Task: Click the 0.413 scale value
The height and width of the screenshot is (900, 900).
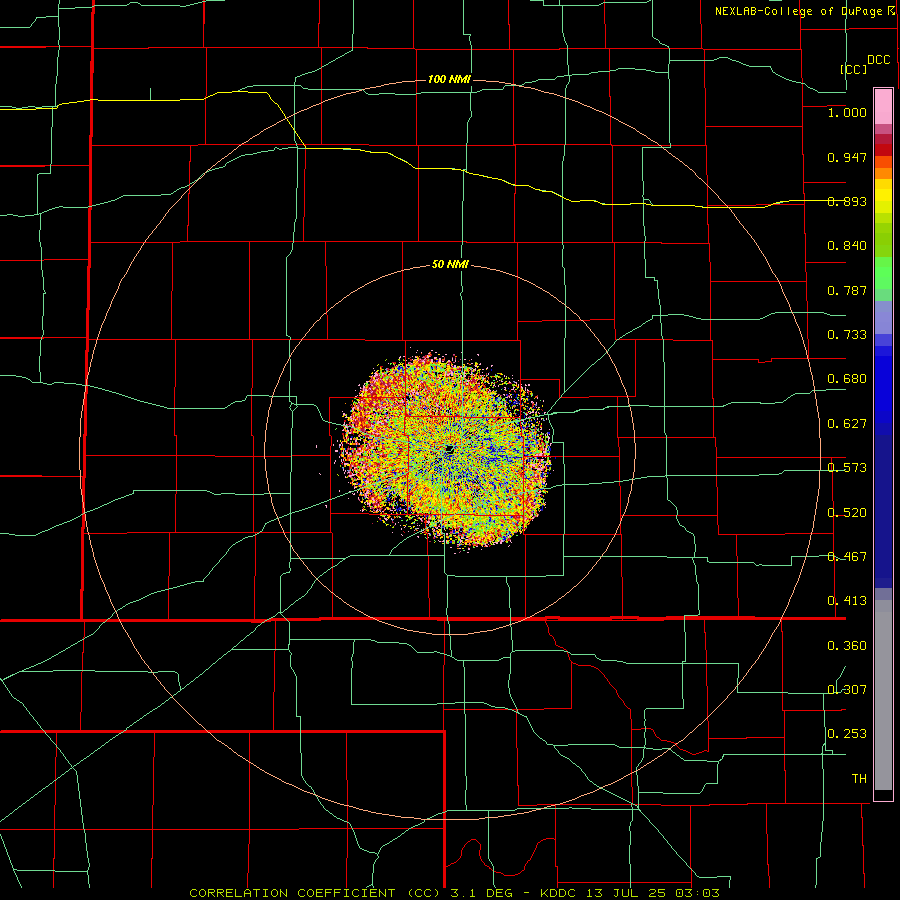Action: click(x=847, y=601)
